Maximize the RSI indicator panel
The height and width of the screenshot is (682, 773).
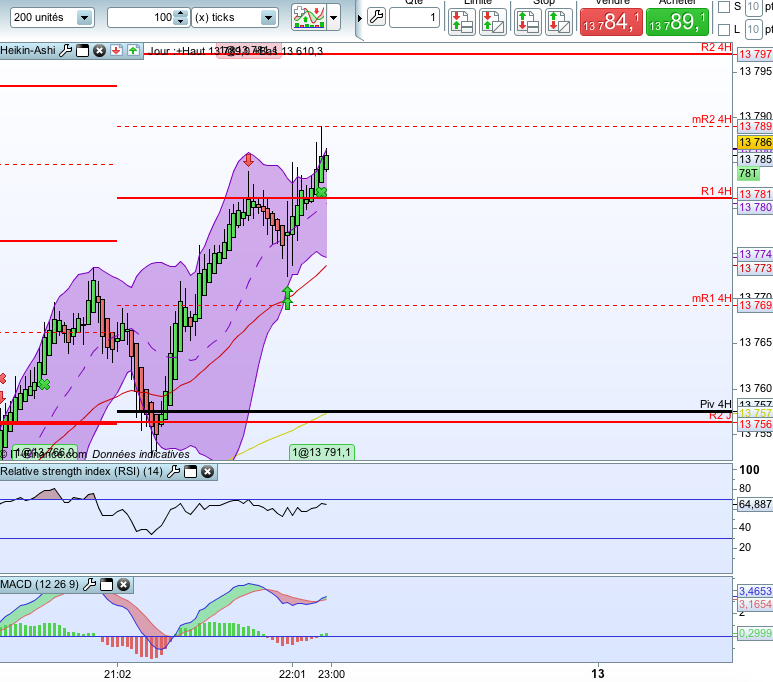(x=190, y=471)
